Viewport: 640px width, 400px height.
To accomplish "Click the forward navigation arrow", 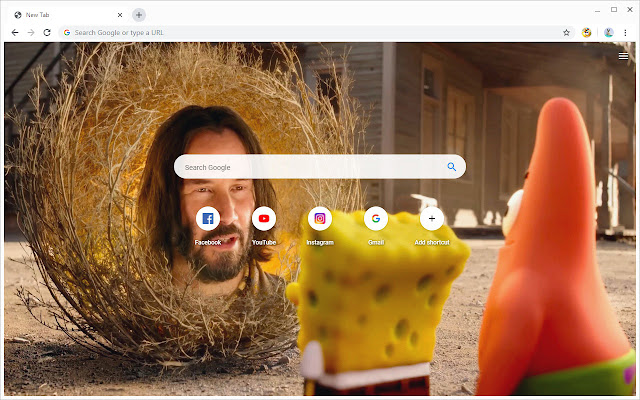I will coord(31,33).
